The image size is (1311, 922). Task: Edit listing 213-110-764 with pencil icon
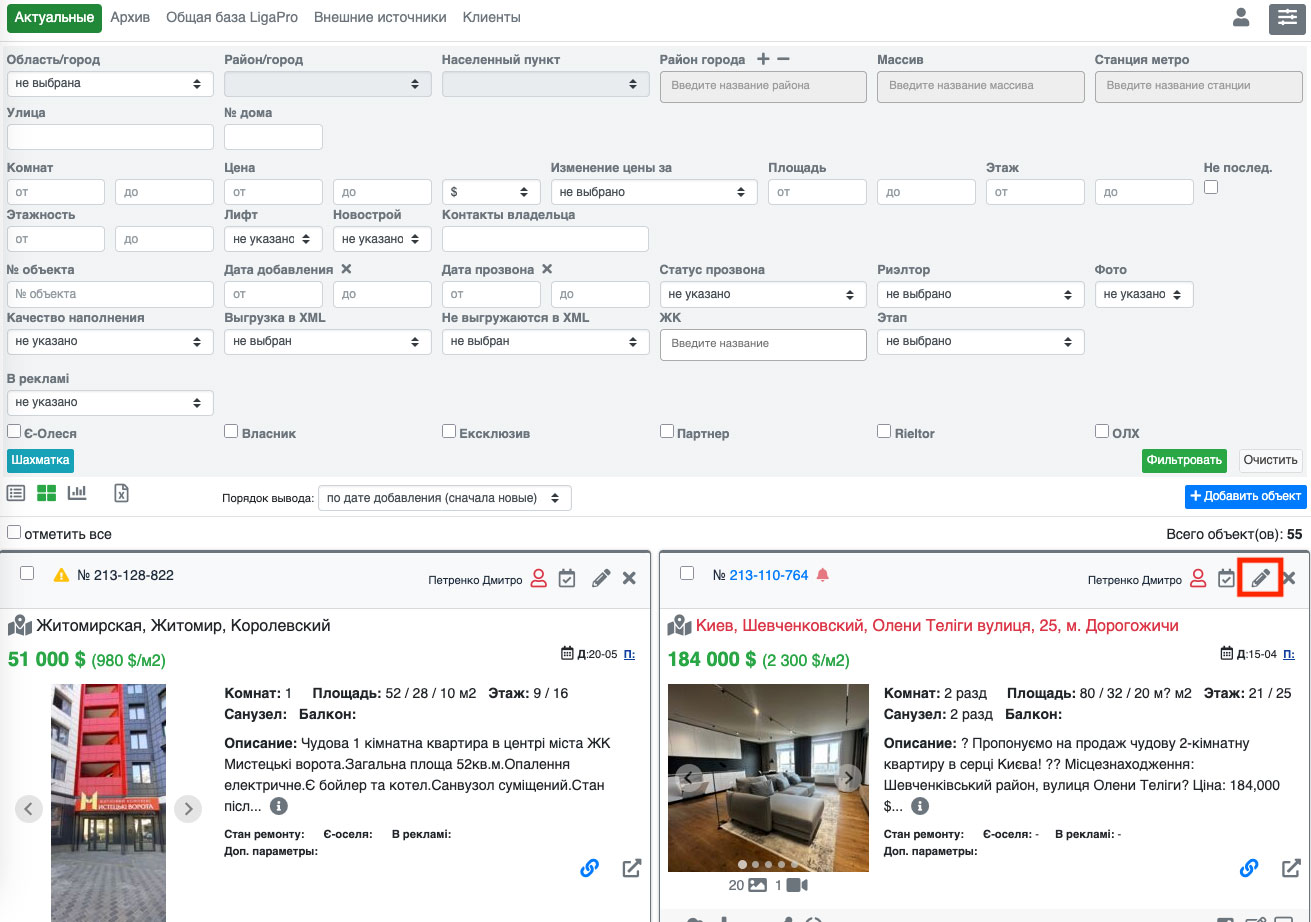(1260, 578)
